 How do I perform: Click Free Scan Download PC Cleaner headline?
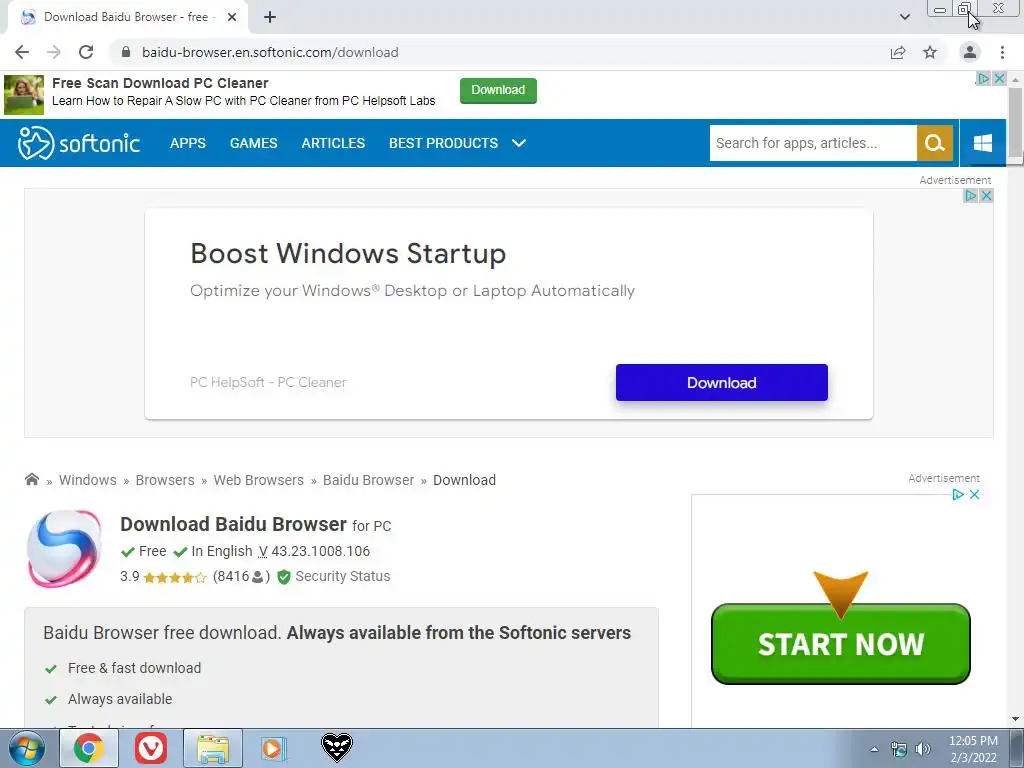tap(160, 83)
